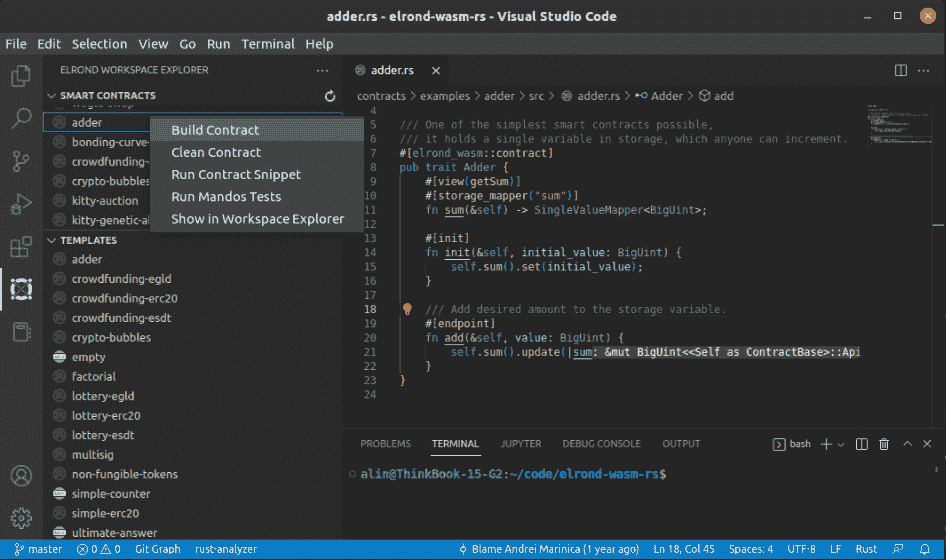The width and height of the screenshot is (946, 560).
Task: Open editor more actions menu
Action: 923,71
